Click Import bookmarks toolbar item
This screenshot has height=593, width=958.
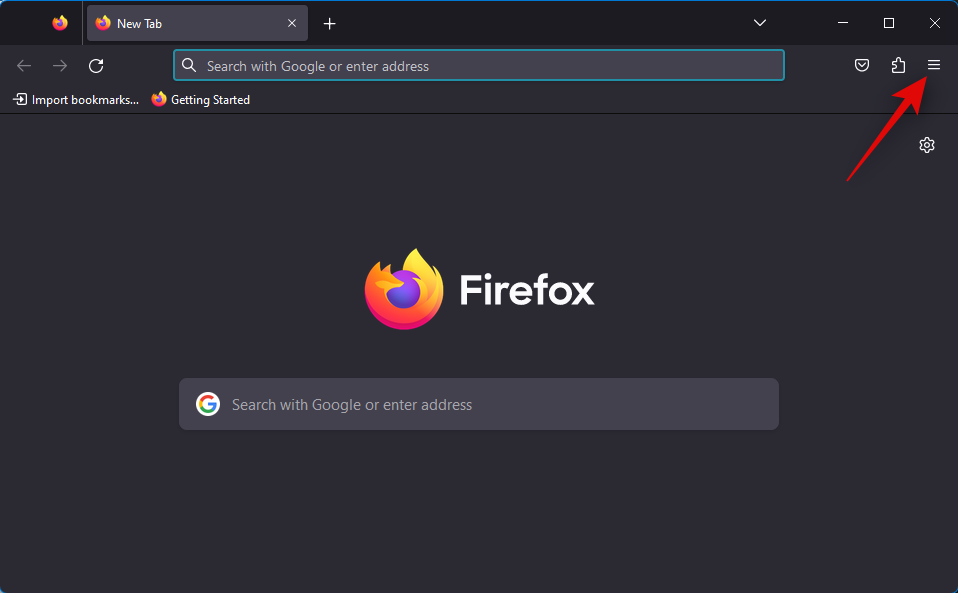pyautogui.click(x=76, y=100)
